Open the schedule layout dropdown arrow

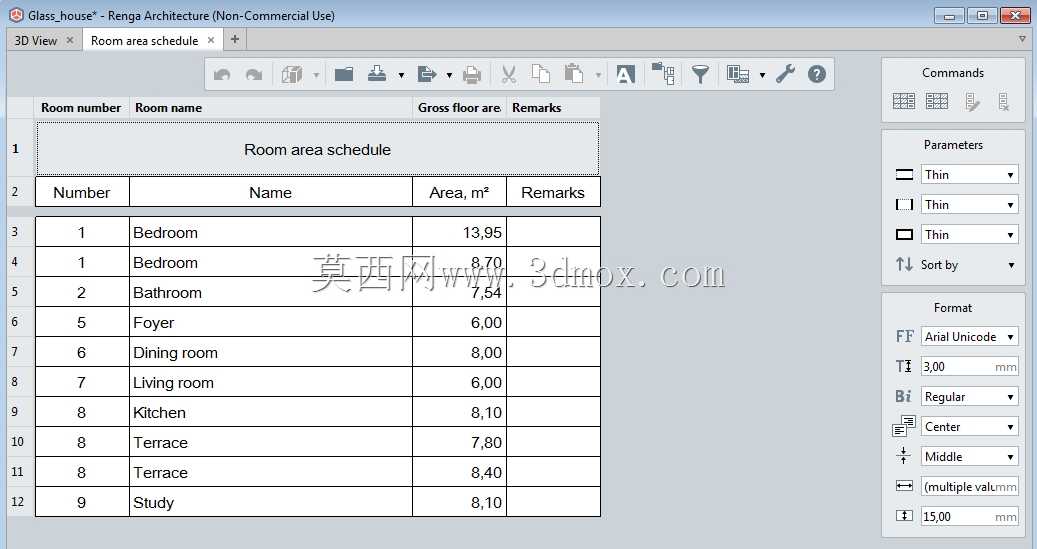(x=762, y=75)
